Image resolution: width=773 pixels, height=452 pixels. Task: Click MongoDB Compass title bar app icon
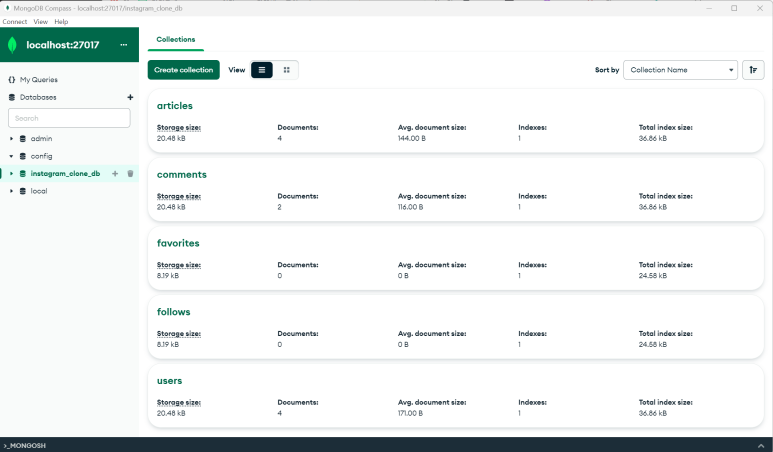tap(7, 8)
